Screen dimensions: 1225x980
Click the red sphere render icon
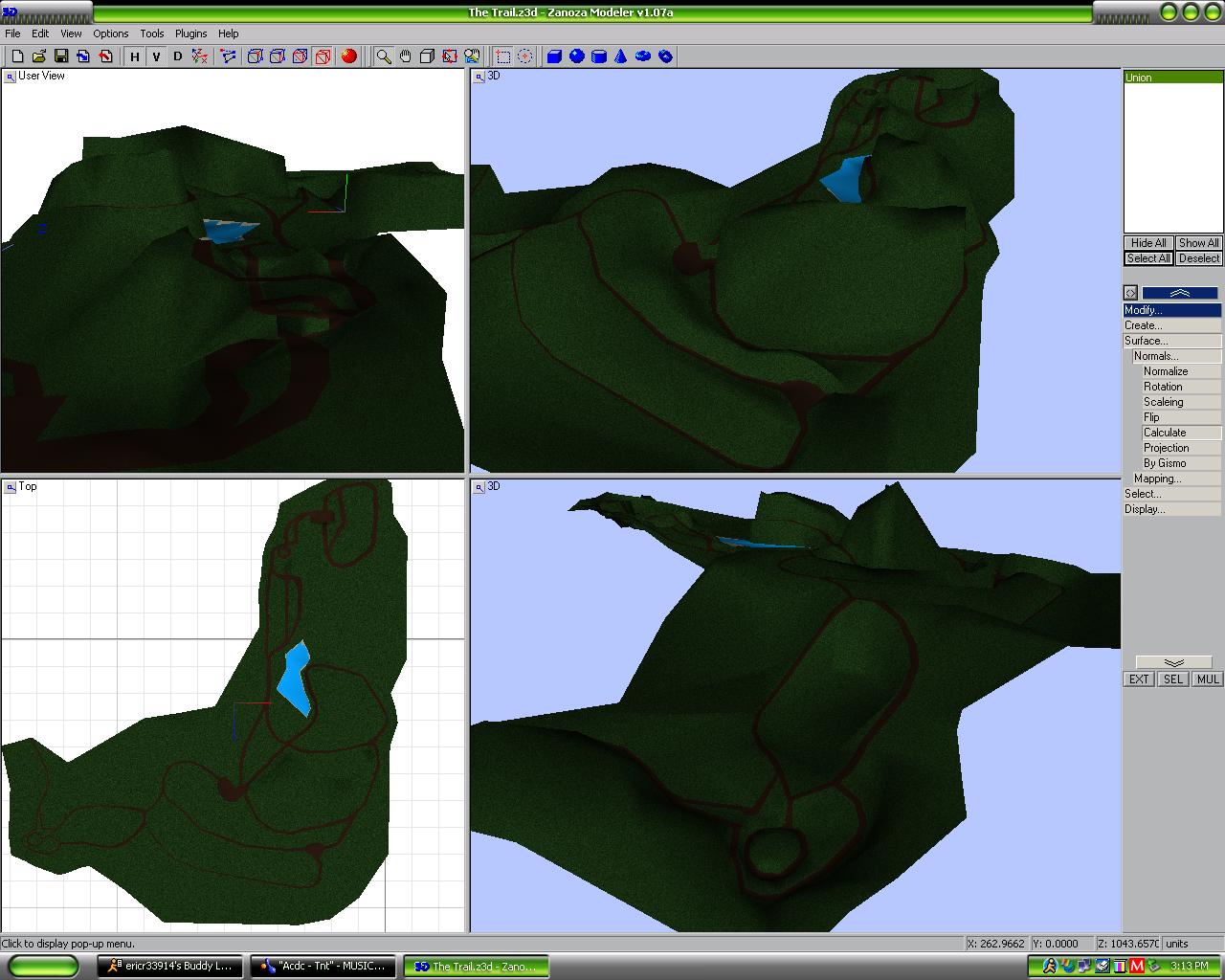[348, 56]
